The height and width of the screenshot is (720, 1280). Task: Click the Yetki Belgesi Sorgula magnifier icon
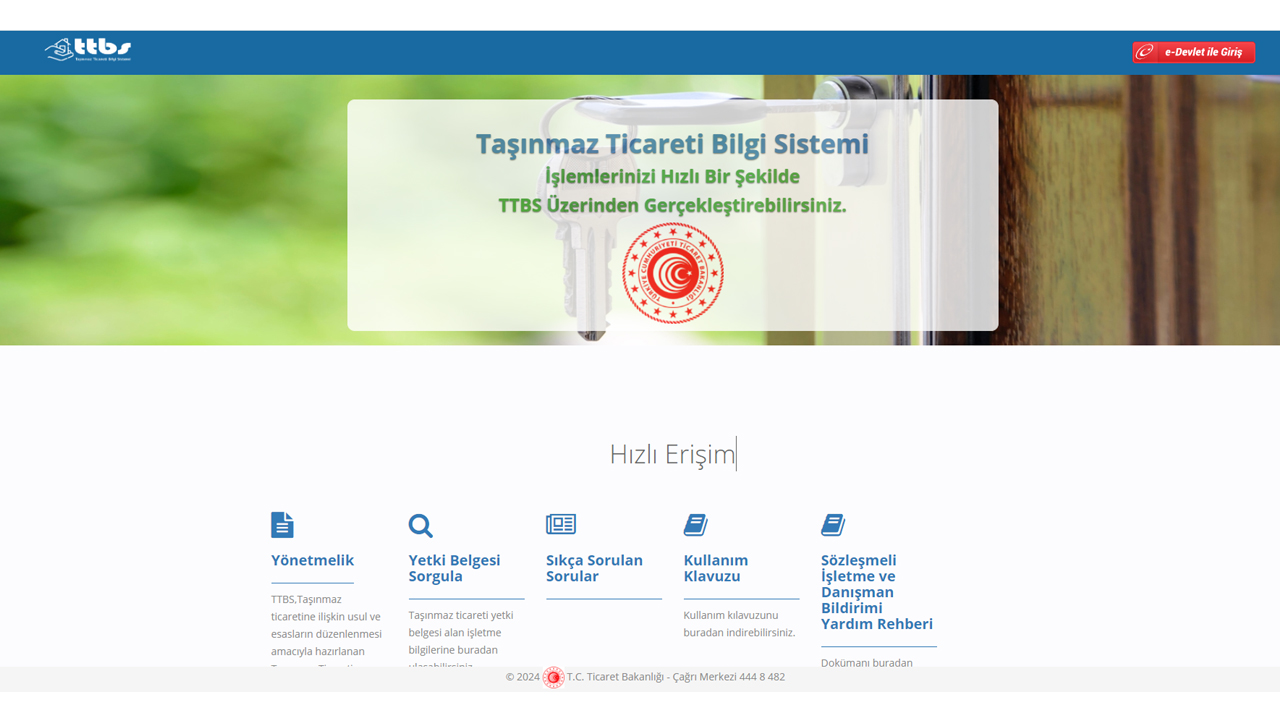coord(420,524)
